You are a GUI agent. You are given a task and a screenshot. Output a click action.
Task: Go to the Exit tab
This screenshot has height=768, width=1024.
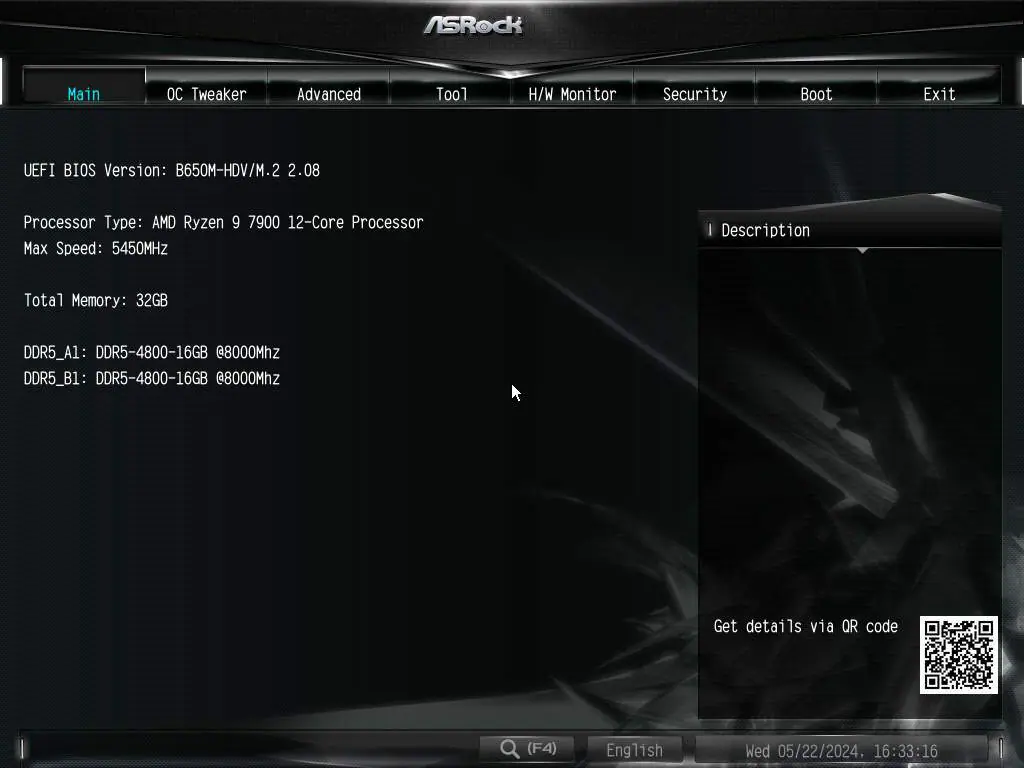tap(938, 94)
